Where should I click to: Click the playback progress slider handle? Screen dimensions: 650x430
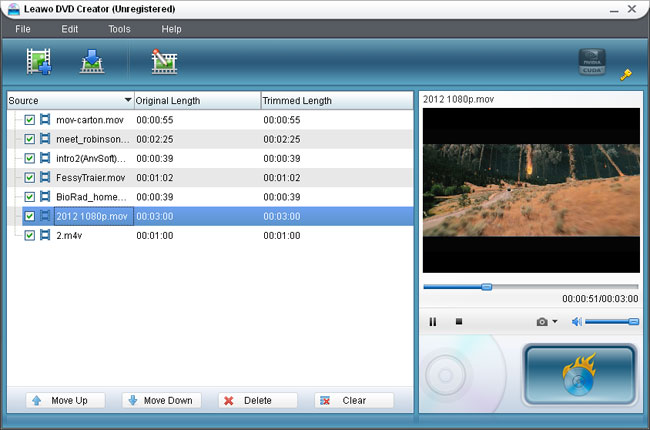pos(487,287)
